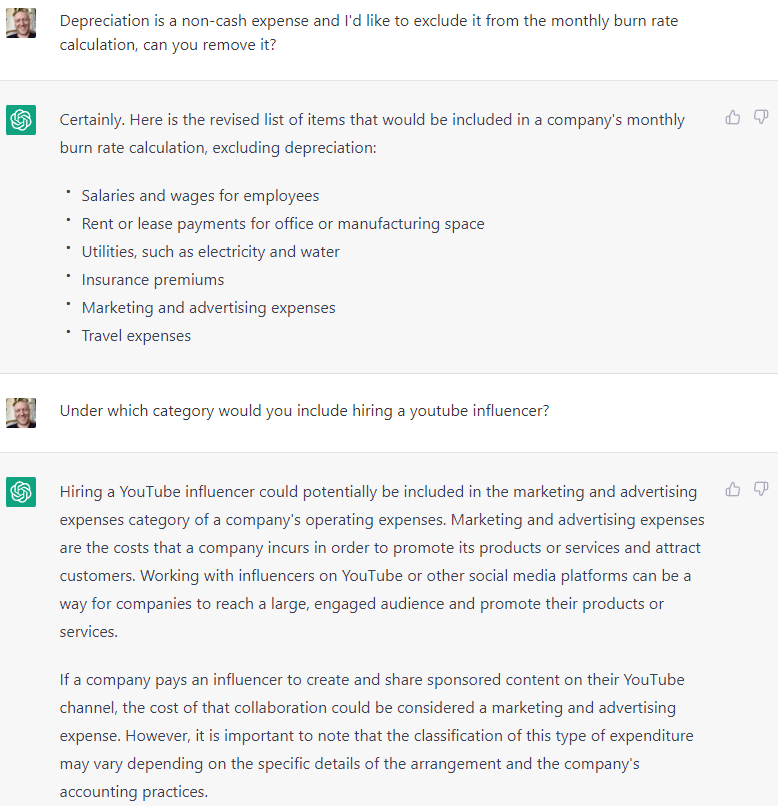Dislike the YouTube influencer answer with thumbs down
Viewport: 778px width, 806px height.
pos(761,489)
